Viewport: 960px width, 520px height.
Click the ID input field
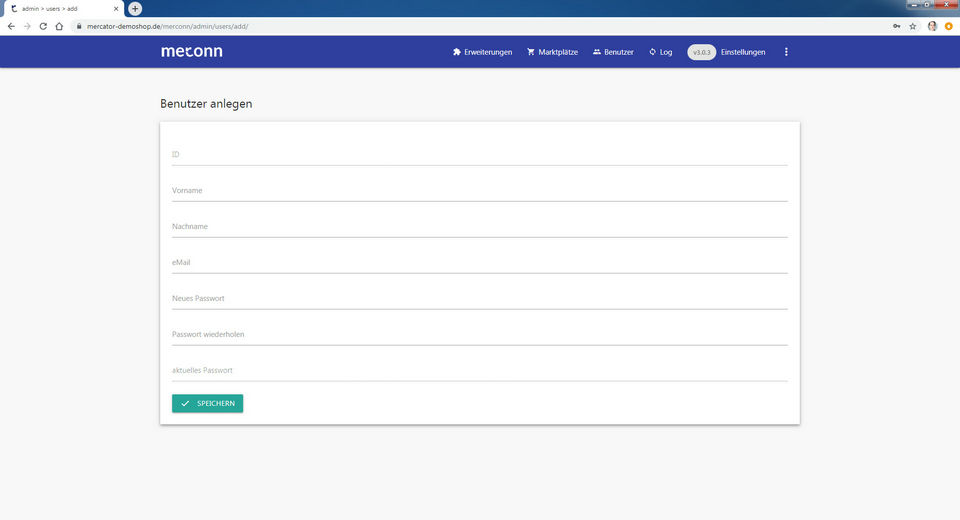479,155
